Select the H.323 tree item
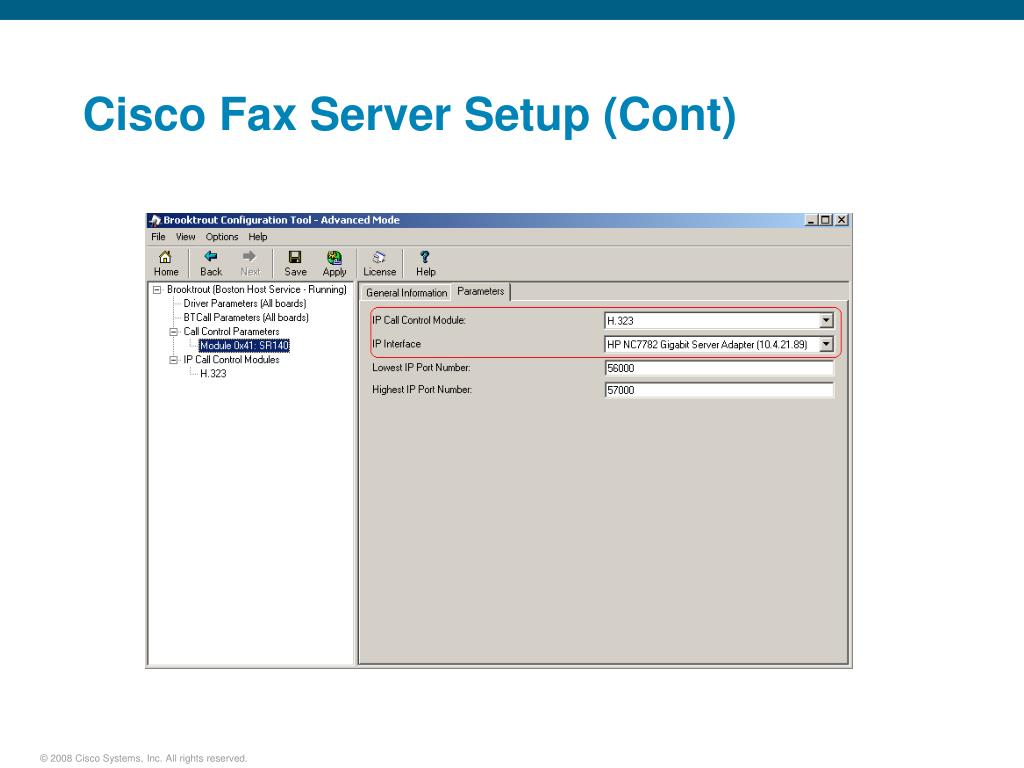 click(x=213, y=374)
